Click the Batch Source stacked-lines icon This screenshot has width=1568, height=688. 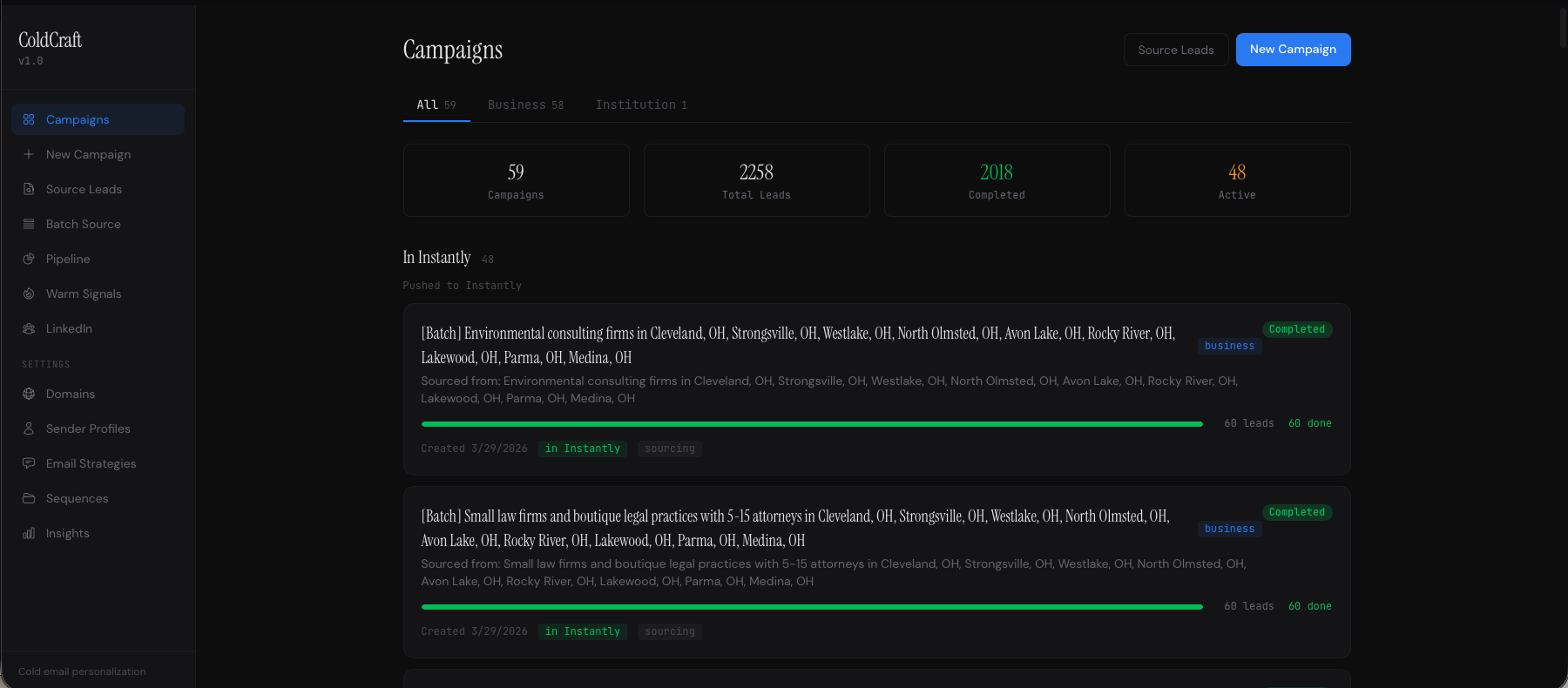pyautogui.click(x=29, y=224)
